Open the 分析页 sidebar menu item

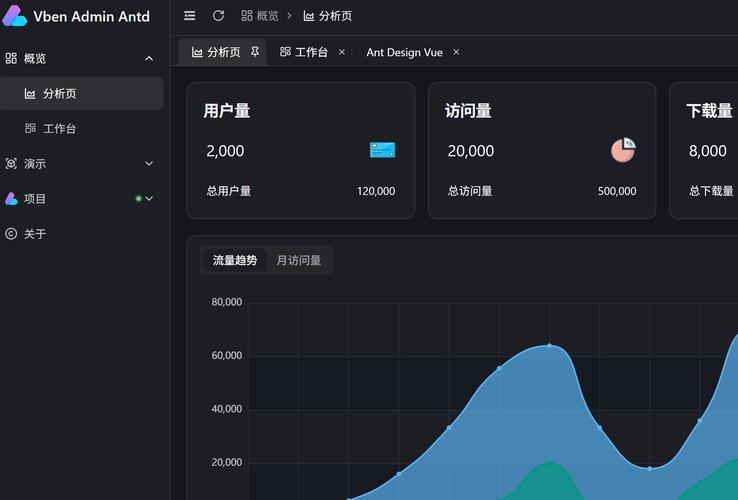[x=81, y=94]
